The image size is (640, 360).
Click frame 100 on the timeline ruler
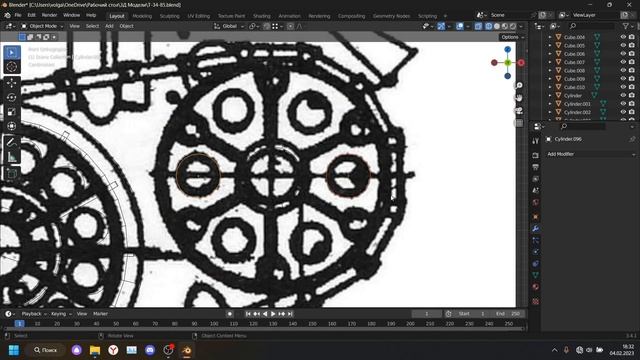pyautogui.click(x=214, y=324)
